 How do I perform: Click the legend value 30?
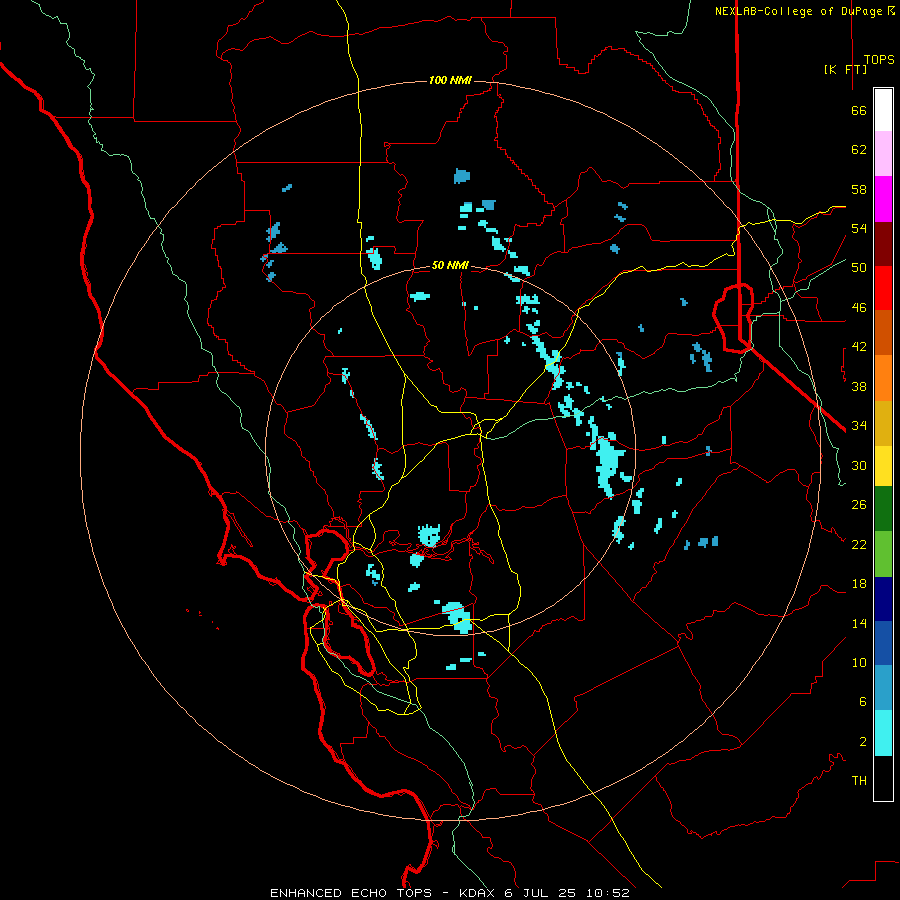pos(859,465)
